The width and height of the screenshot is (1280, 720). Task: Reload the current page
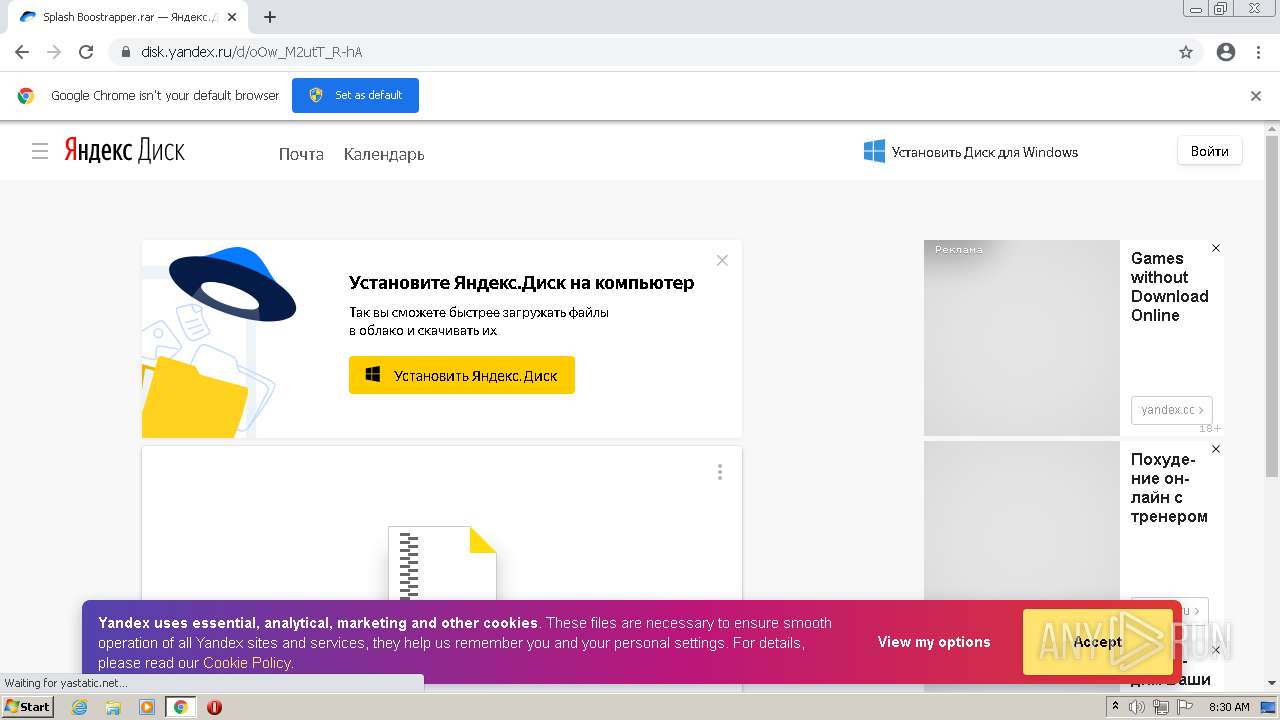[x=86, y=52]
